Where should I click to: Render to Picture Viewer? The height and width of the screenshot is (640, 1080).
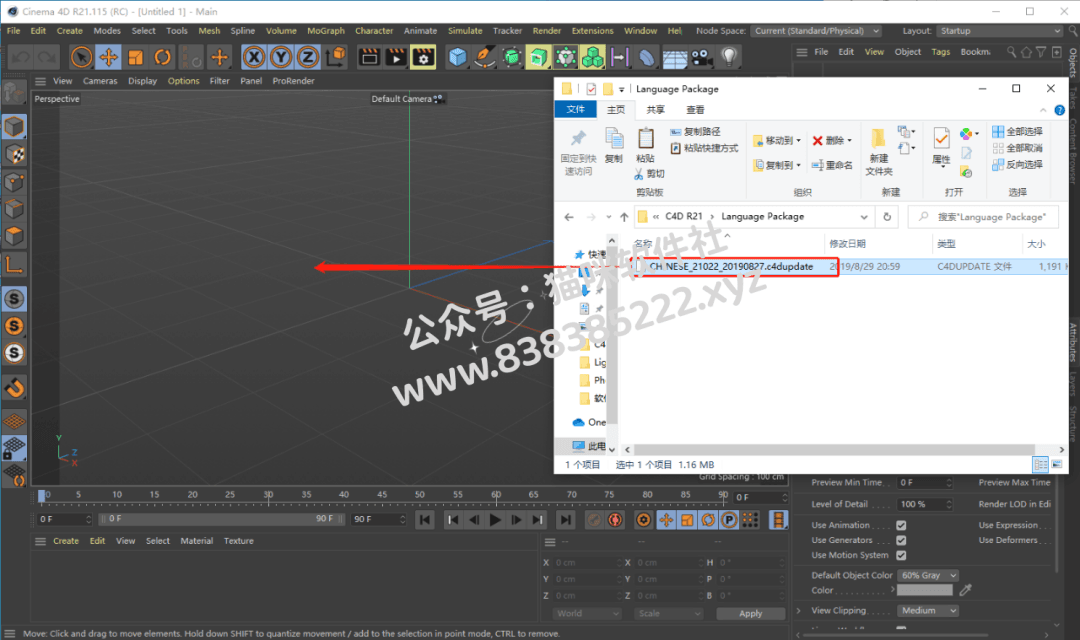[x=396, y=57]
